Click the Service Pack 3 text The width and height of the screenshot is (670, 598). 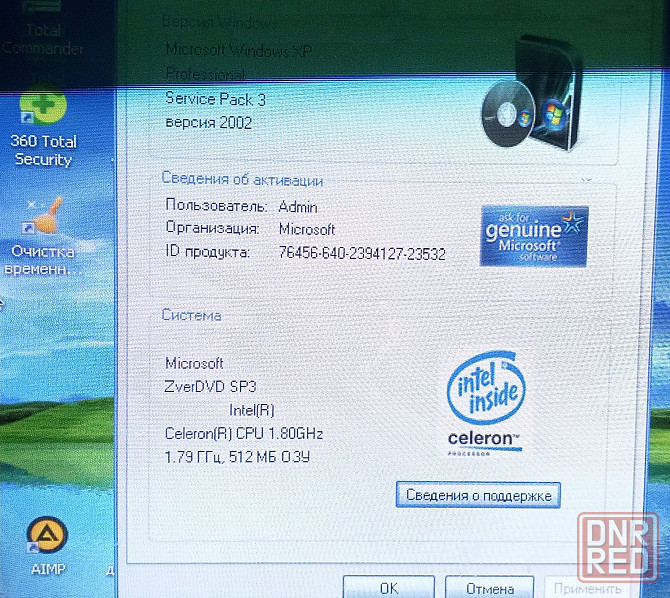(x=216, y=99)
